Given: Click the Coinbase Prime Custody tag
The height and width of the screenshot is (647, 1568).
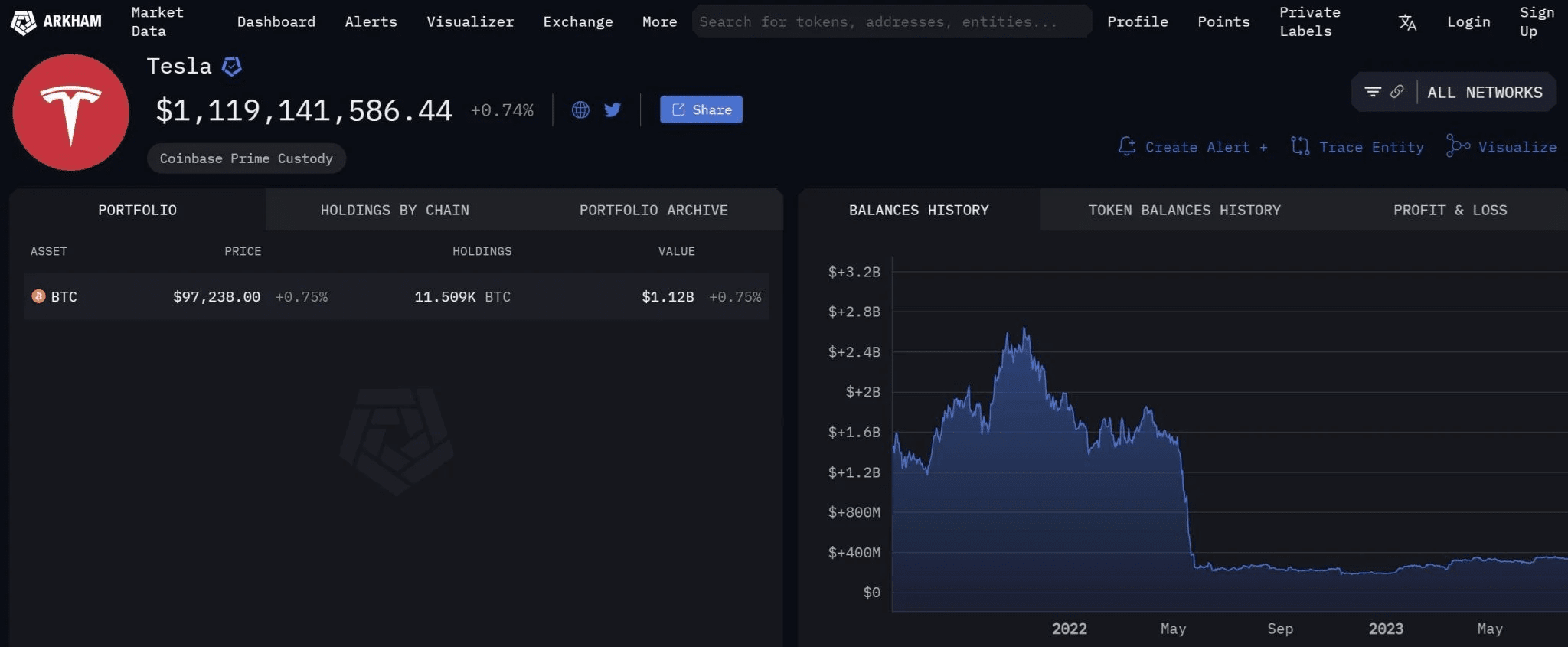Looking at the screenshot, I should (247, 158).
